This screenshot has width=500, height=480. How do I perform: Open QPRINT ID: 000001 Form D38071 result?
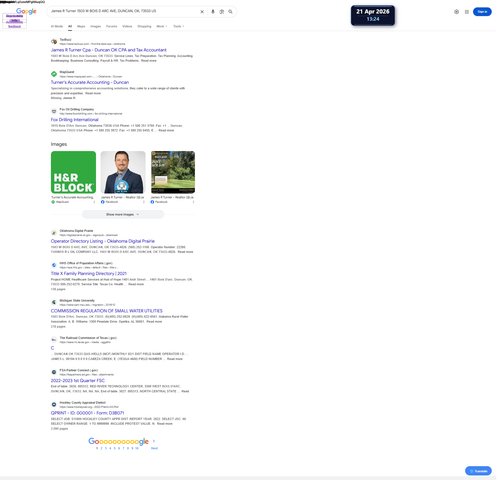[87, 413]
